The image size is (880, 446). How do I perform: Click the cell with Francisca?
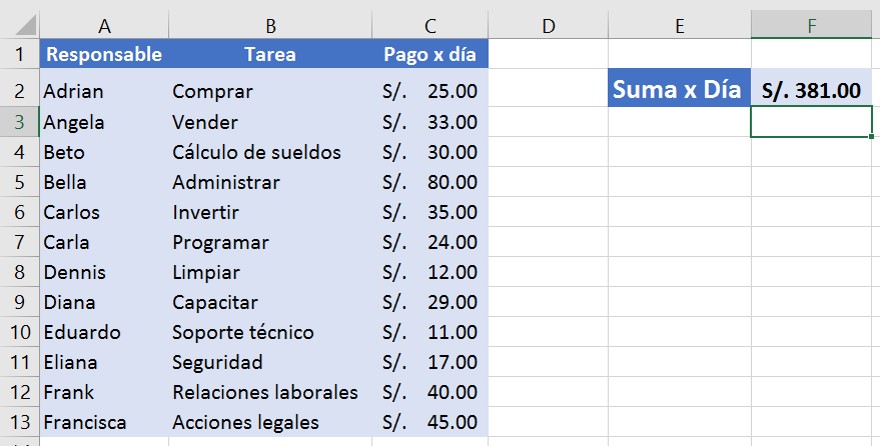tap(104, 422)
